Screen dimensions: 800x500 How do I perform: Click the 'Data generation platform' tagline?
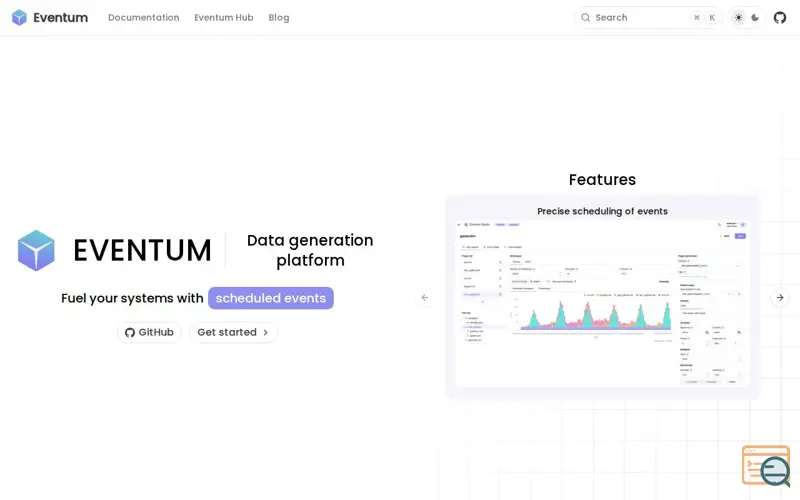(x=310, y=250)
